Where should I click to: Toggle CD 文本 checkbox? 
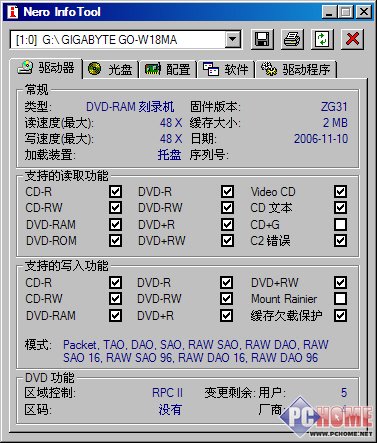[x=340, y=208]
